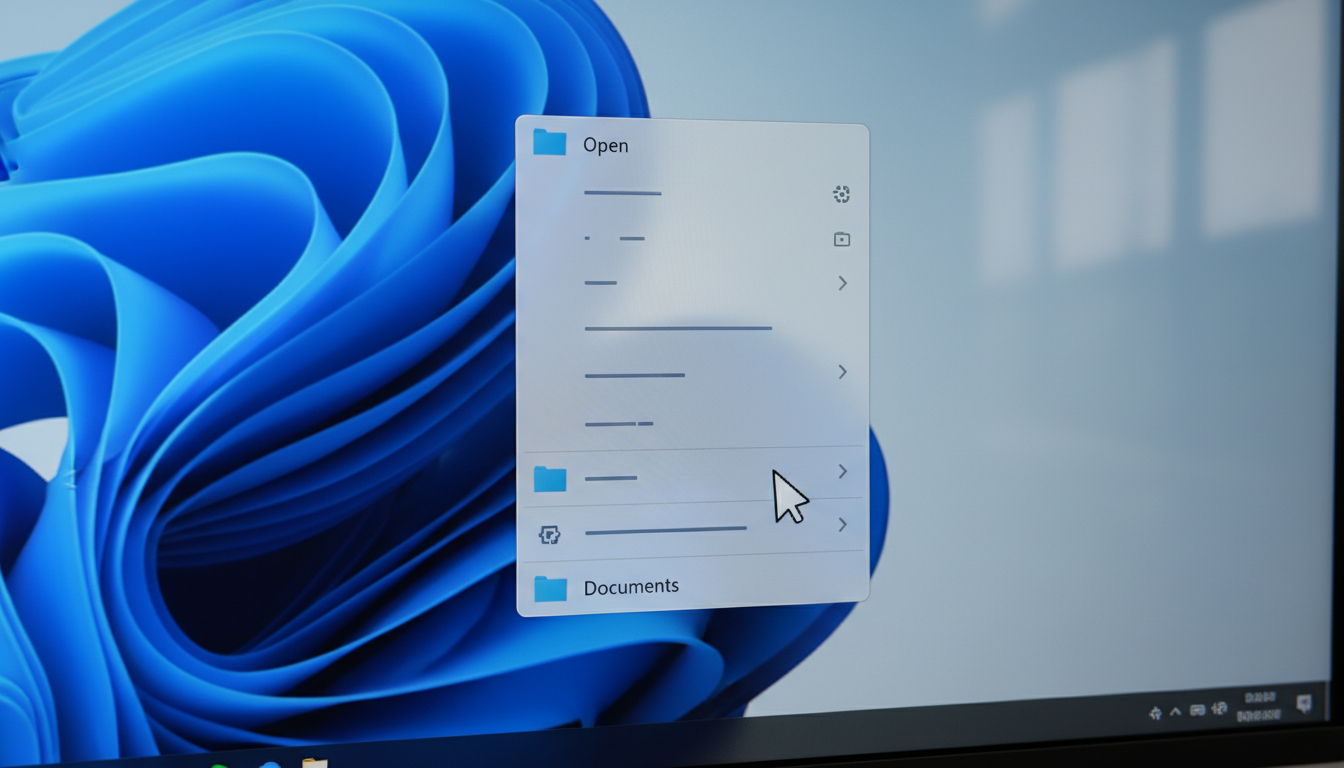1344x768 pixels.
Task: Select Documents in the context menu
Action: pos(631,587)
